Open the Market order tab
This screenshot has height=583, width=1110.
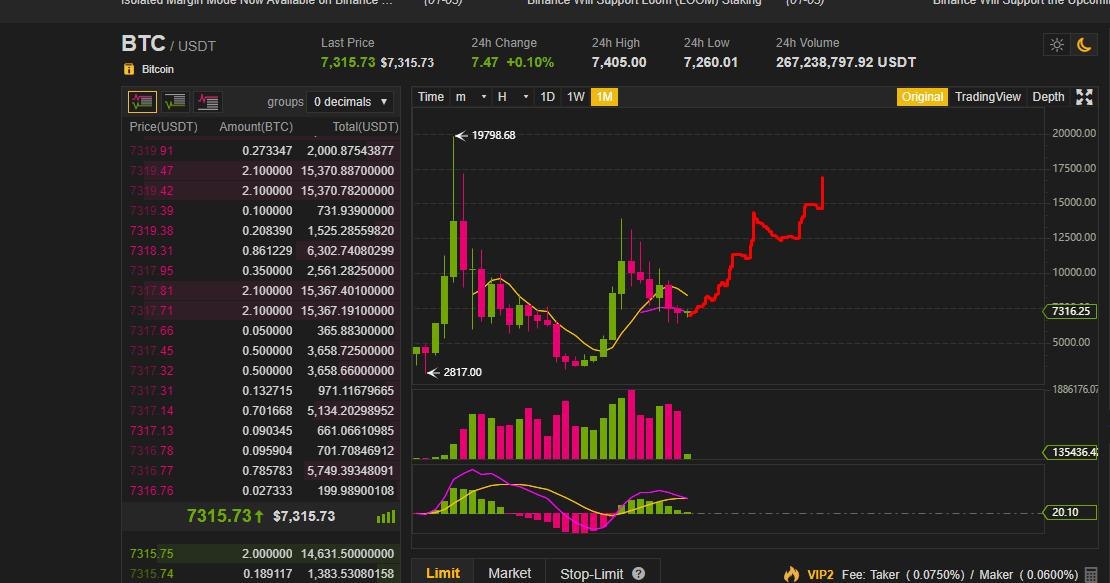coord(510,573)
